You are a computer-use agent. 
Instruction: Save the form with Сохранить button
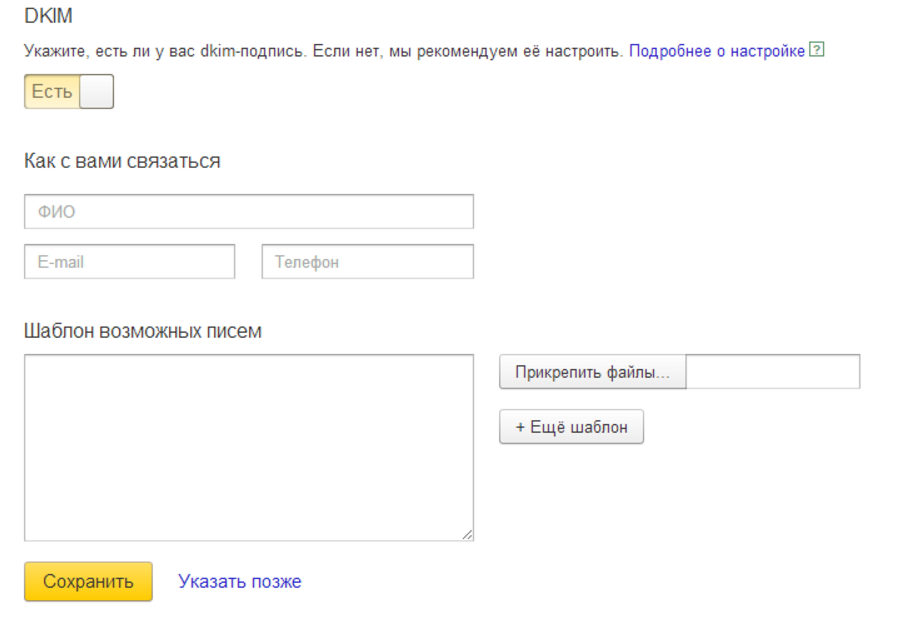tap(88, 581)
